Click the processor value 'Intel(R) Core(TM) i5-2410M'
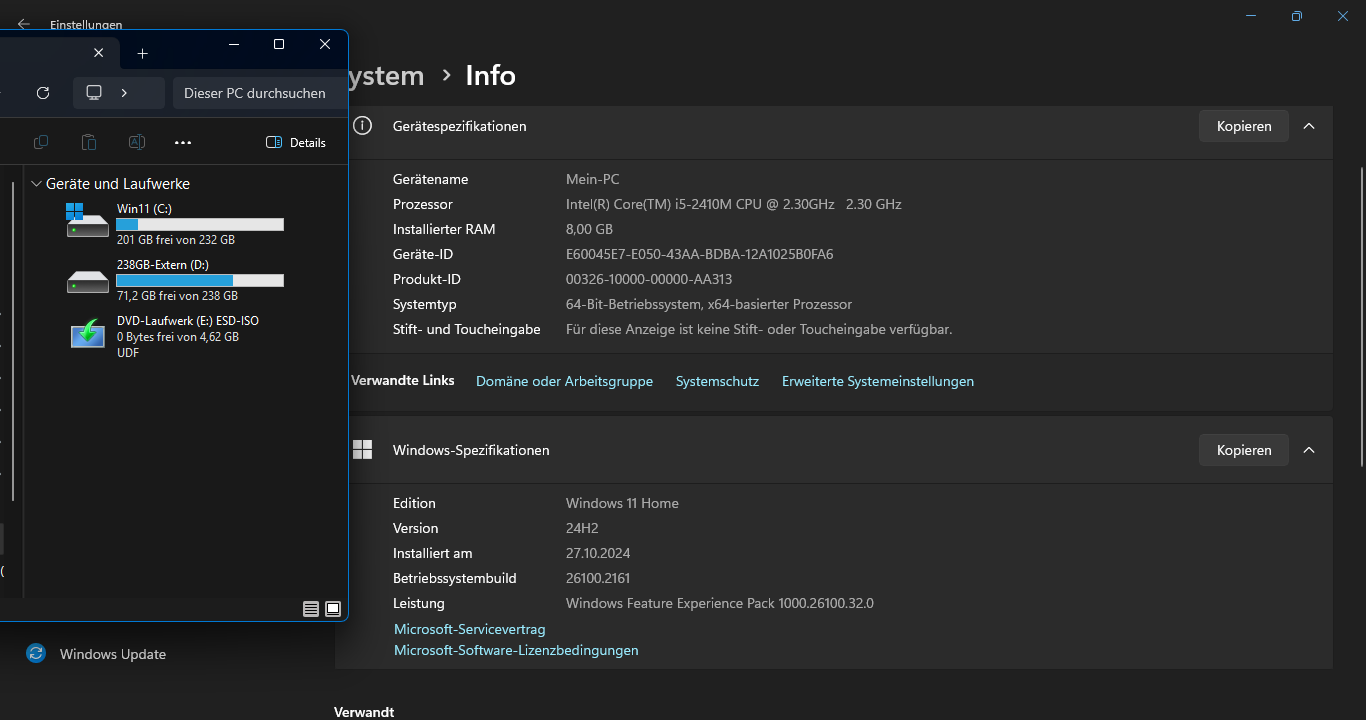Viewport: 1366px width, 720px height. [734, 204]
